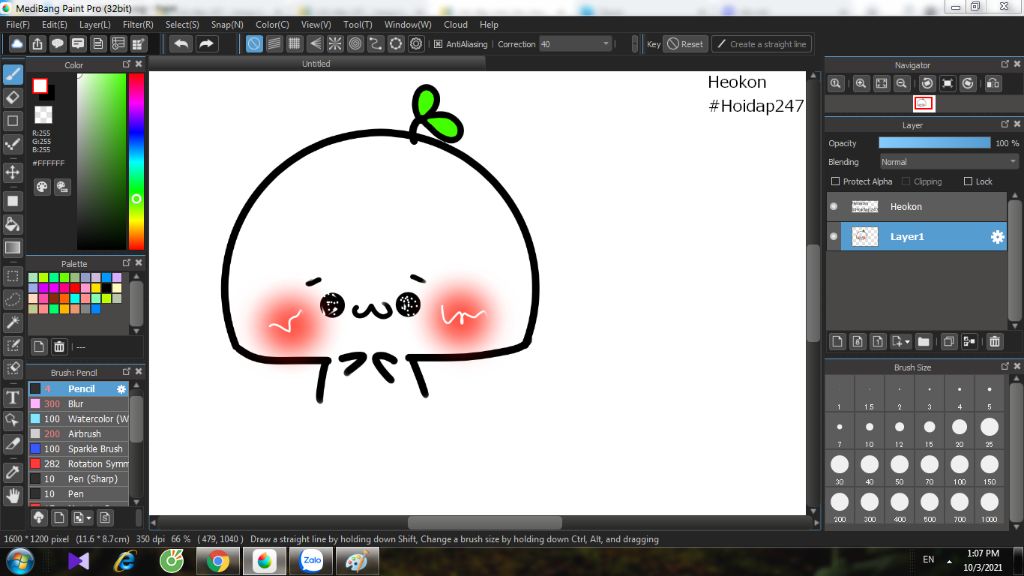Viewport: 1024px width, 576px height.
Task: Select the Move tool
Action: pos(12,172)
